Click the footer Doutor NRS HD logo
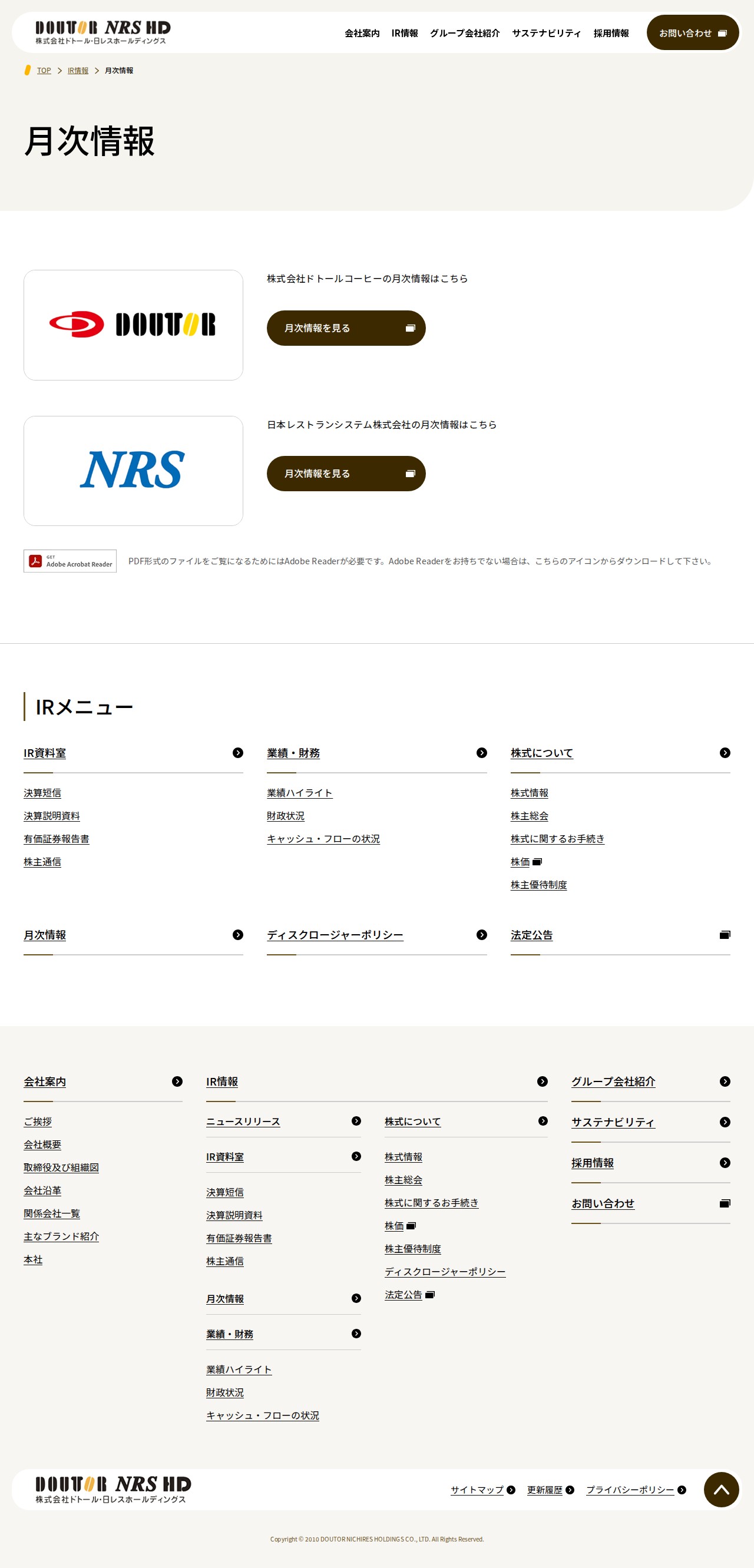This screenshot has width=754, height=1568. (x=113, y=1489)
